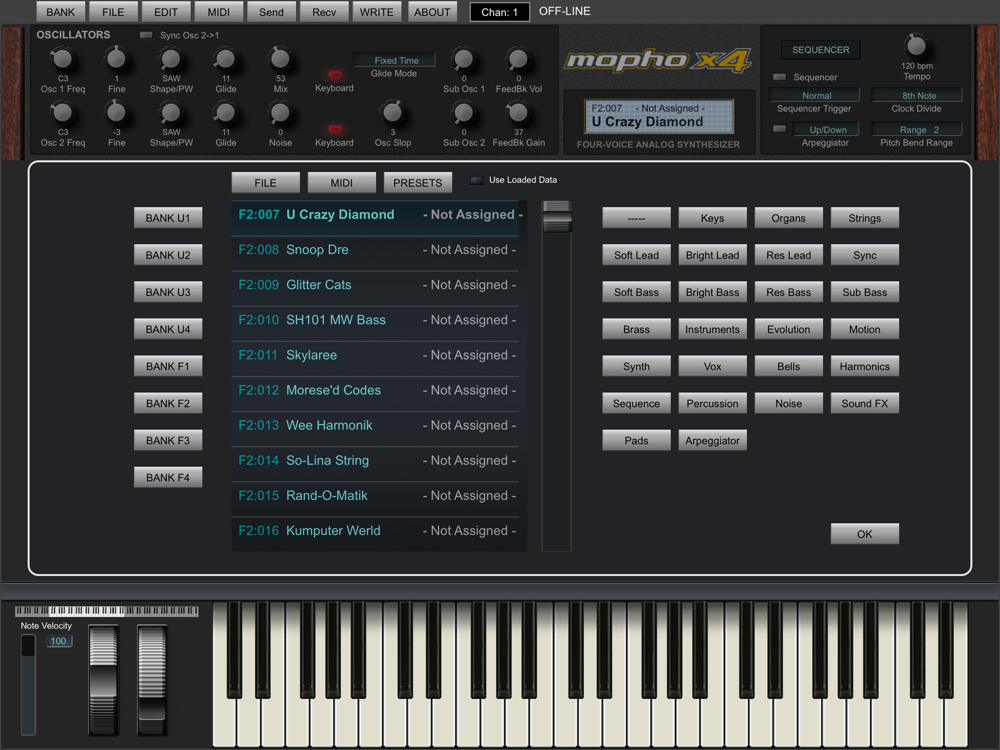Screen dimensions: 1000x750
Task: Toggle Sync Osc 2->1 switch
Action: (146, 35)
